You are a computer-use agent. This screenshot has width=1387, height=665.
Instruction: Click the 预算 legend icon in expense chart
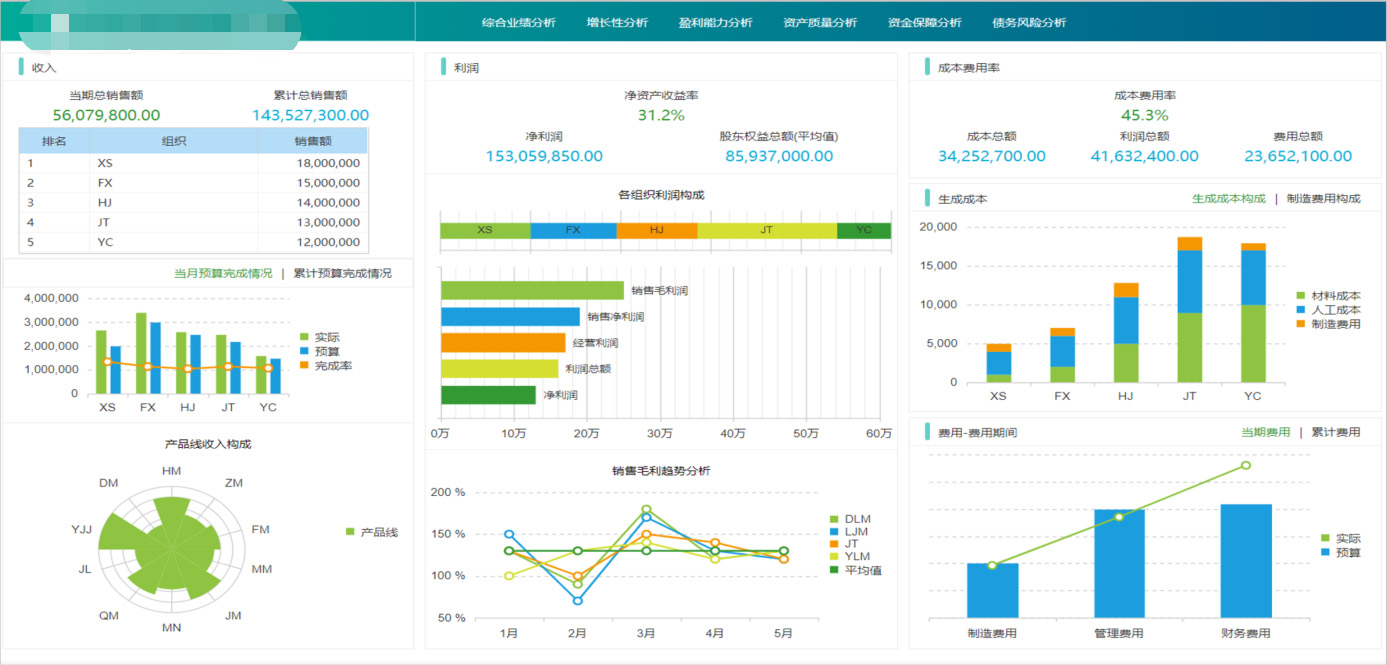click(1326, 552)
